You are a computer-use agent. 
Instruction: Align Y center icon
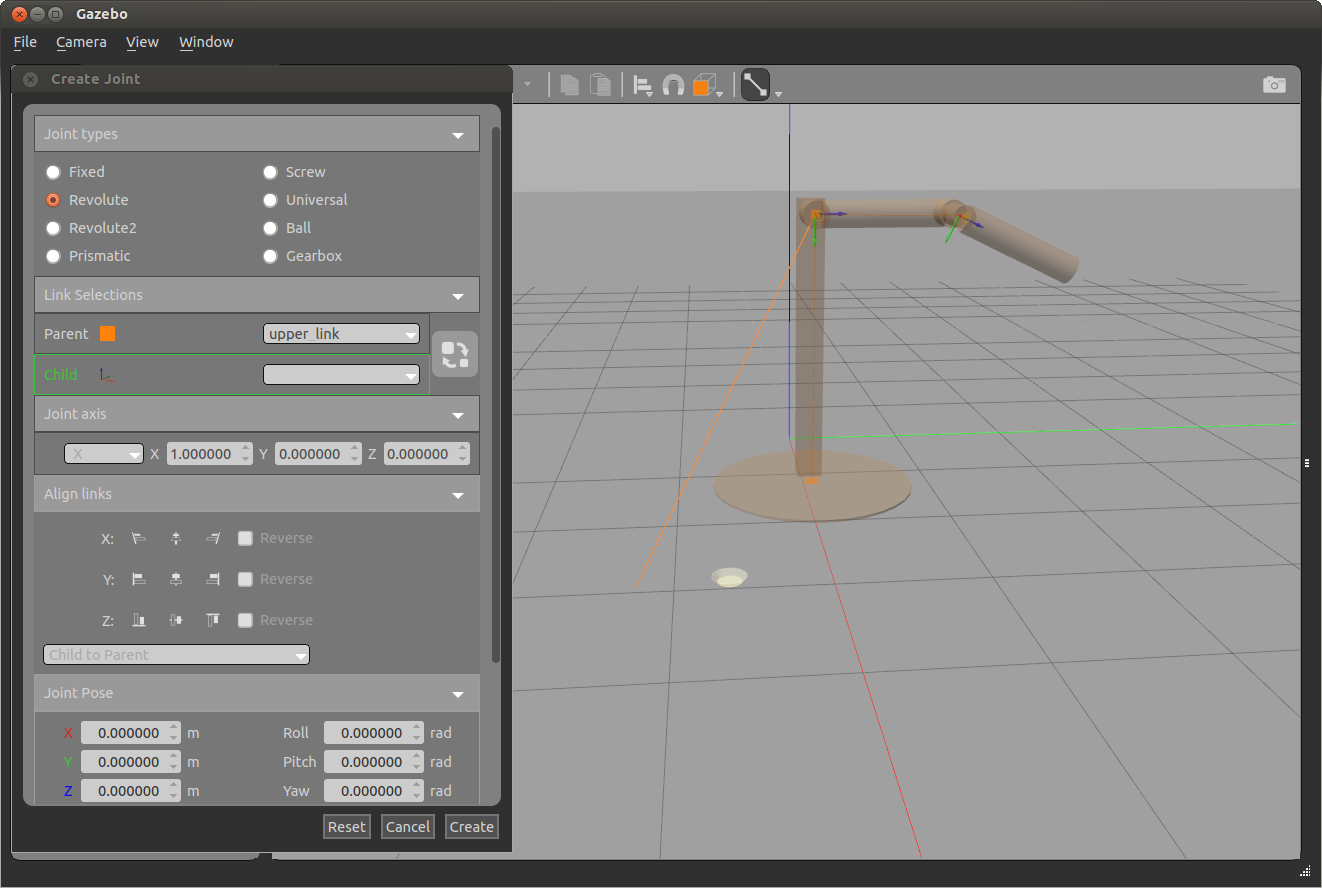(176, 579)
